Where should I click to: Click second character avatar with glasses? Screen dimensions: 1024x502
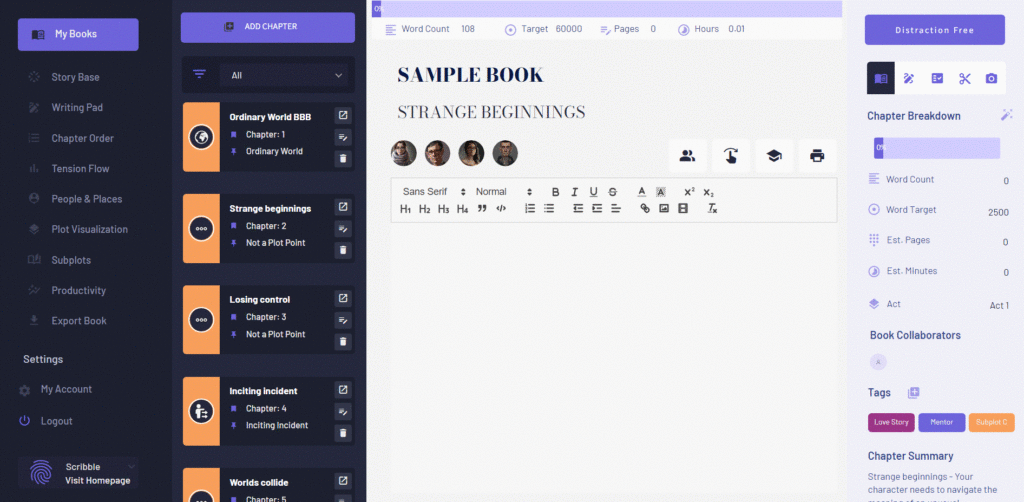[438, 153]
